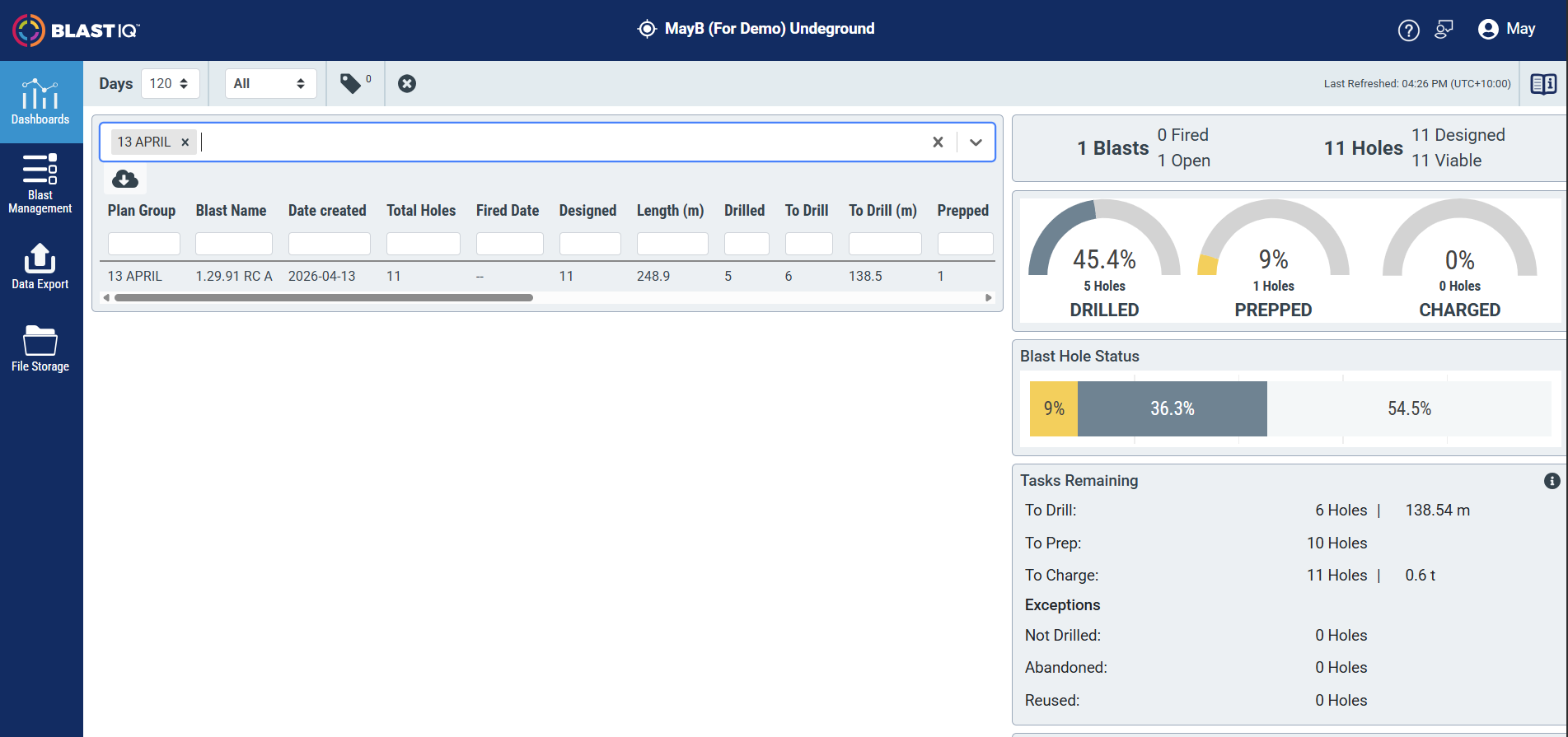Click the Date created filter input
This screenshot has height=737, width=1568.
click(329, 244)
